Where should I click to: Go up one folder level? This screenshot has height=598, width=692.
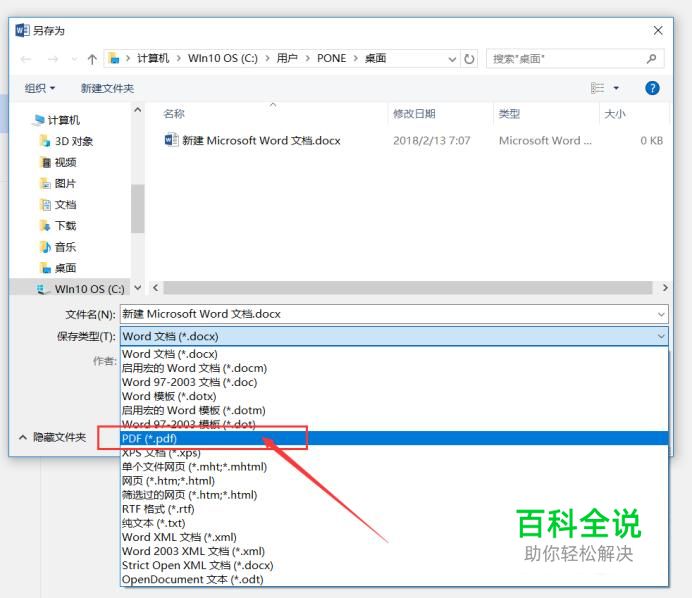tap(92, 59)
